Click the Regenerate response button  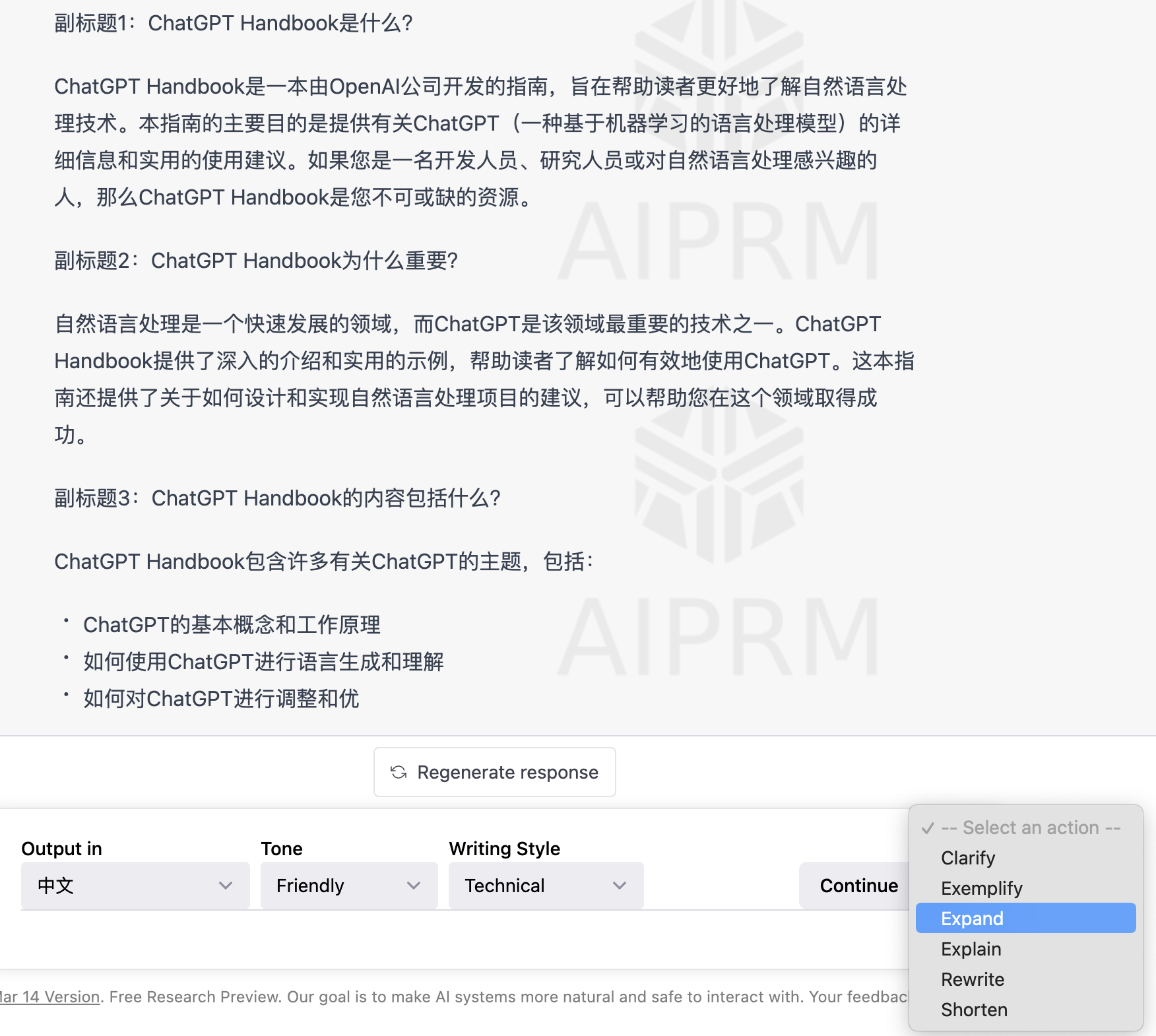tap(494, 772)
